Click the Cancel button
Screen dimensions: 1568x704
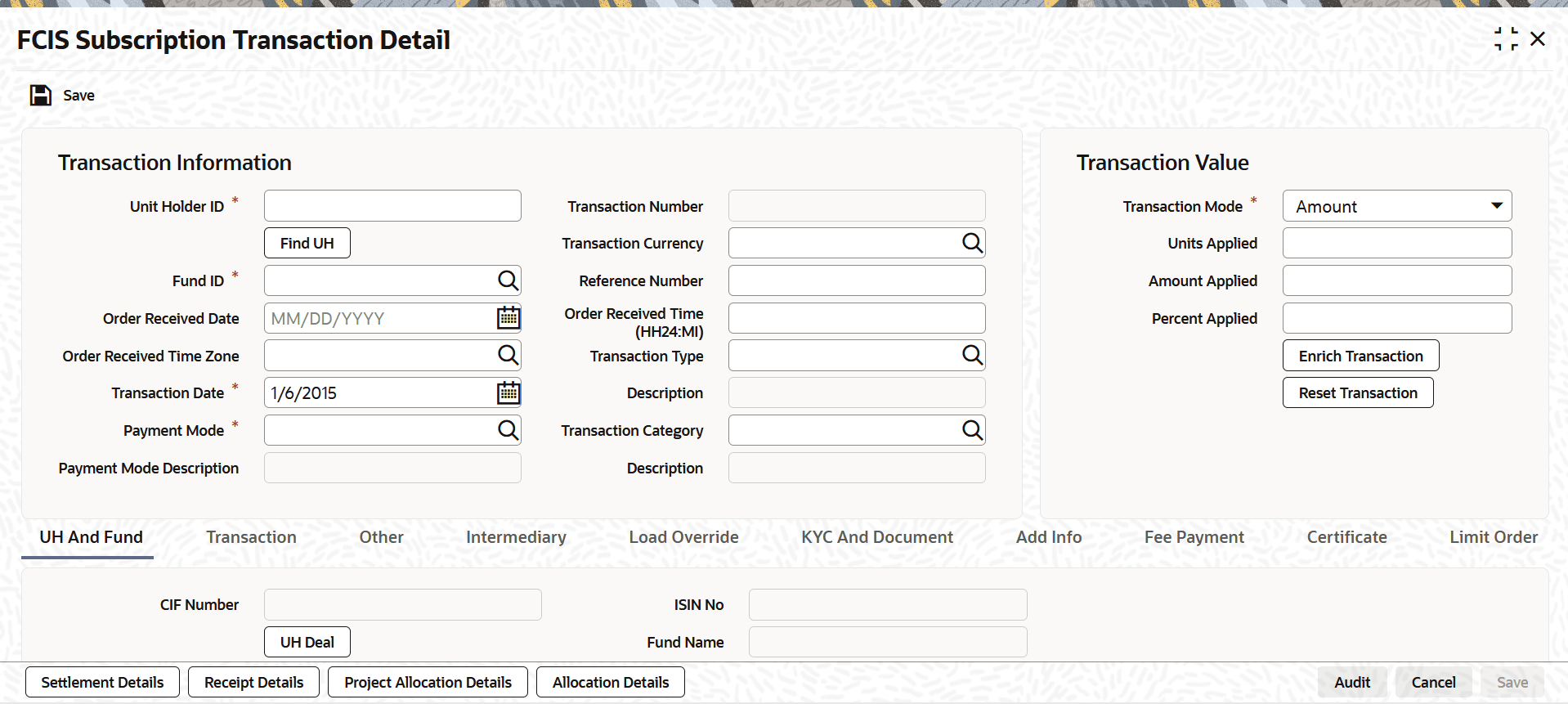(1433, 682)
